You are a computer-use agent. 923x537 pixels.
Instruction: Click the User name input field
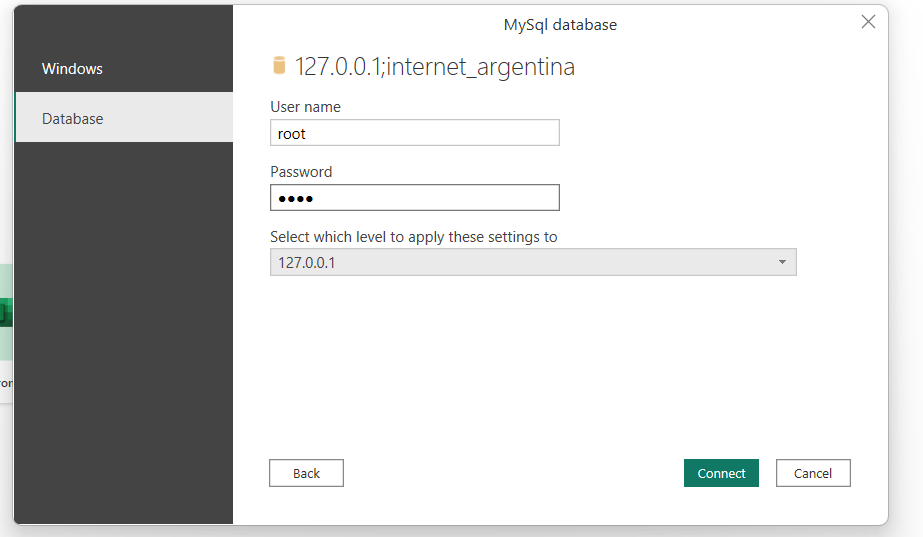tap(414, 133)
